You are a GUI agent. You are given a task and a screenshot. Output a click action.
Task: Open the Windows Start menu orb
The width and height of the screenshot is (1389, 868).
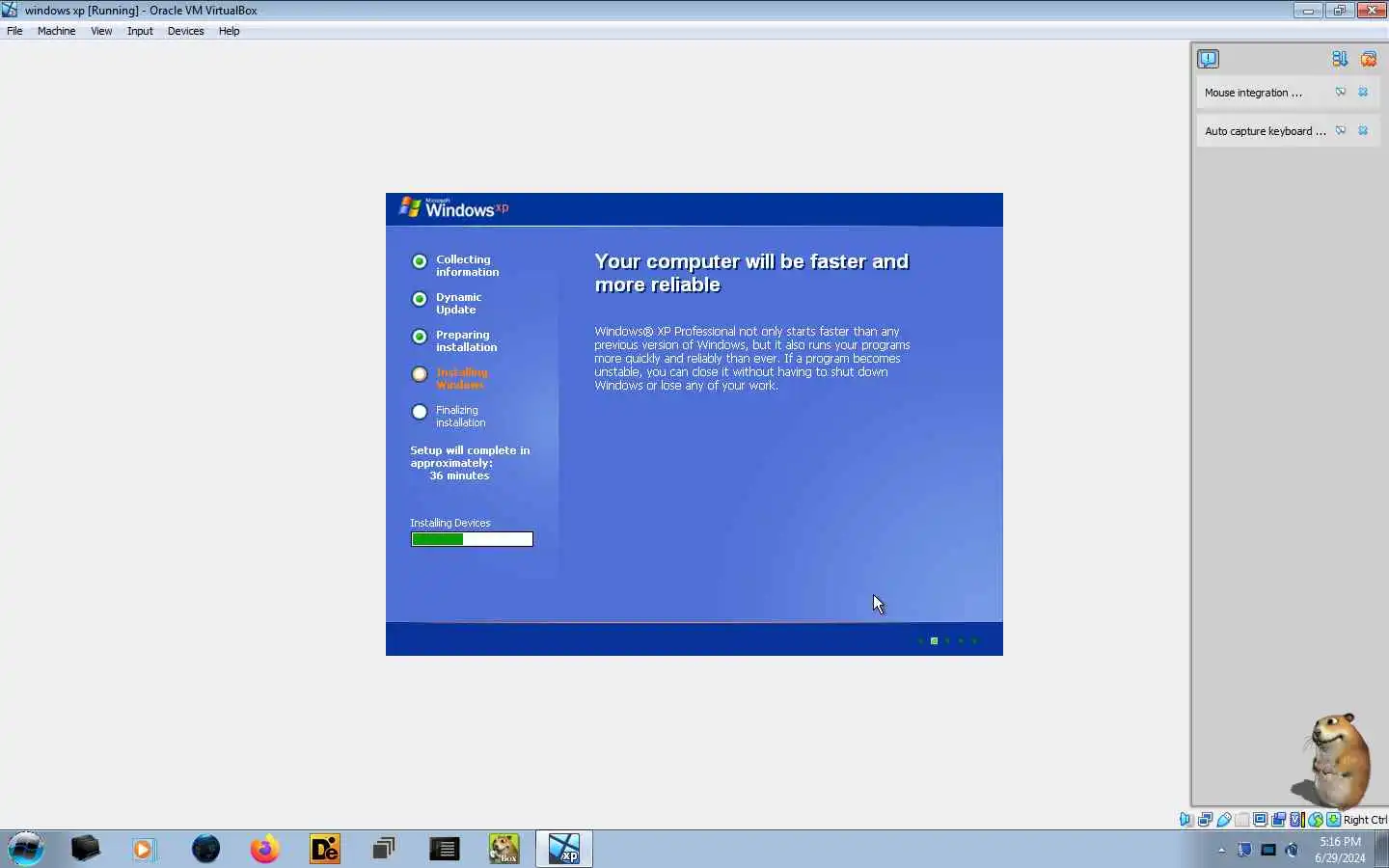tap(26, 849)
